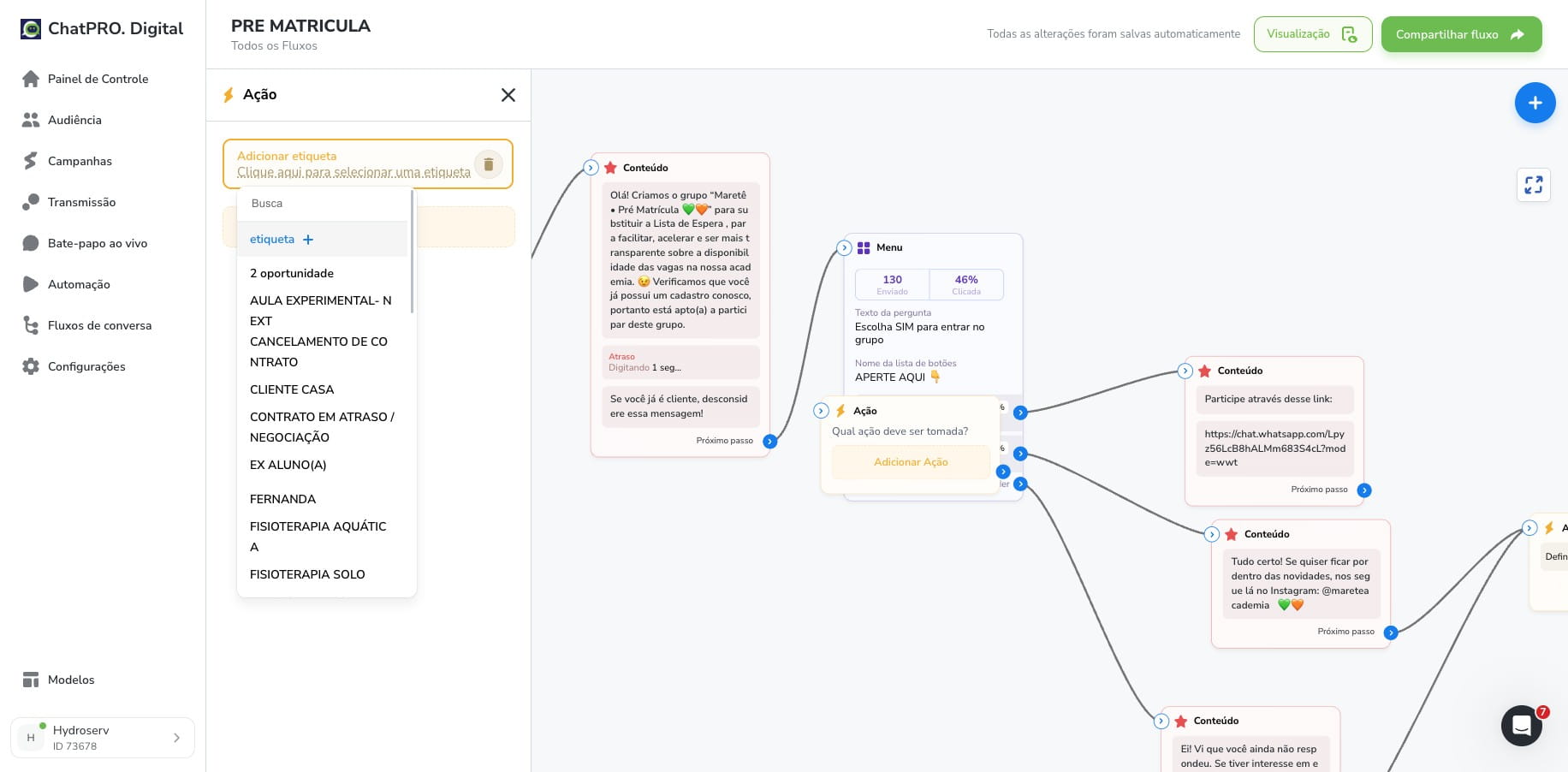Click the Busca search field
The width and height of the screenshot is (1568, 772).
click(x=322, y=204)
